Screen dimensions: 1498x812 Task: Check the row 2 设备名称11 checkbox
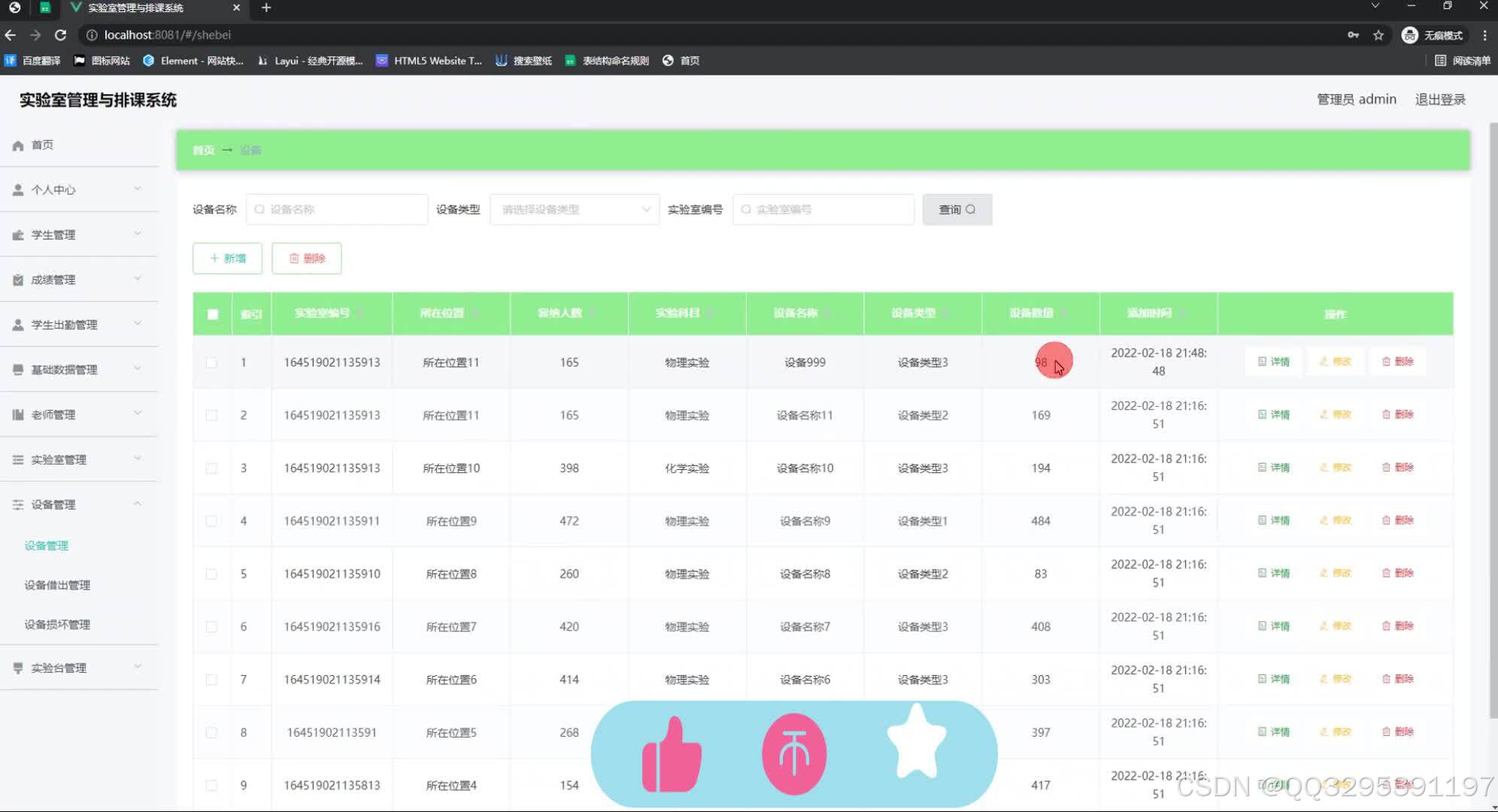(211, 415)
